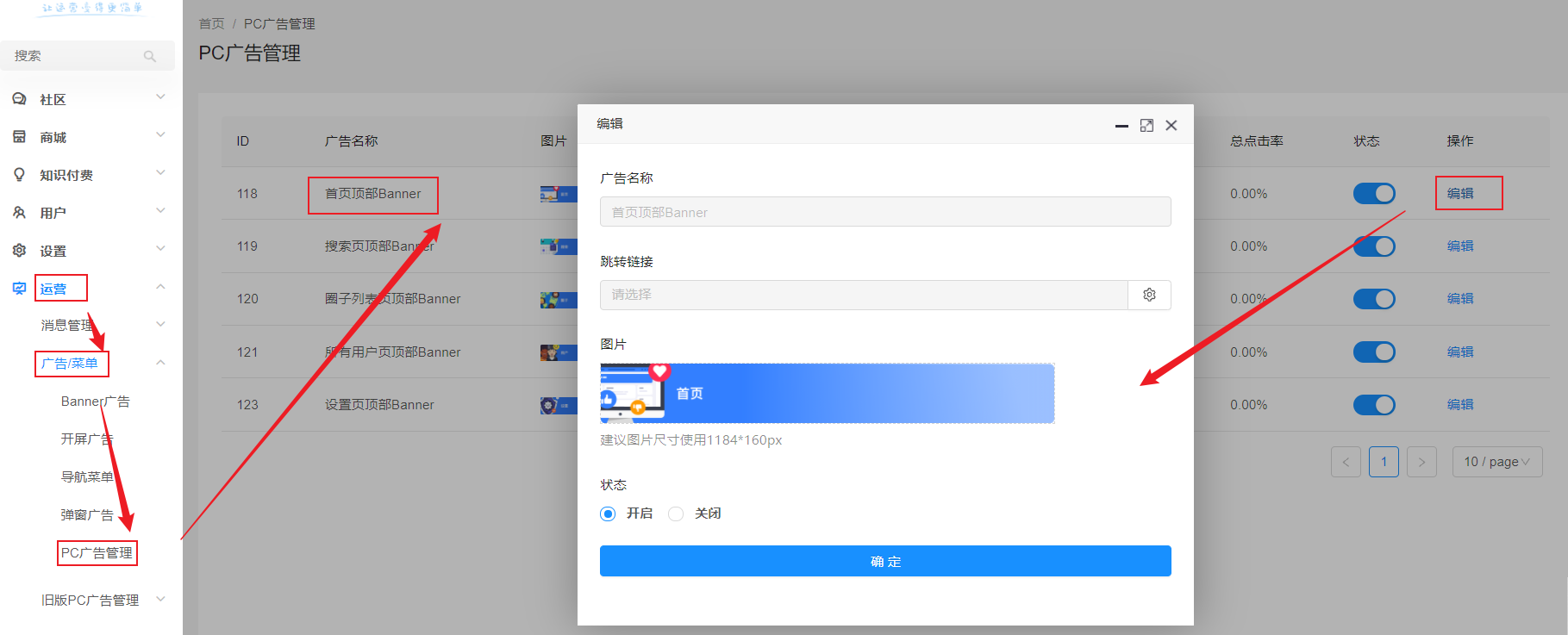
Task: Click the 确定 confirm button
Action: 885,561
